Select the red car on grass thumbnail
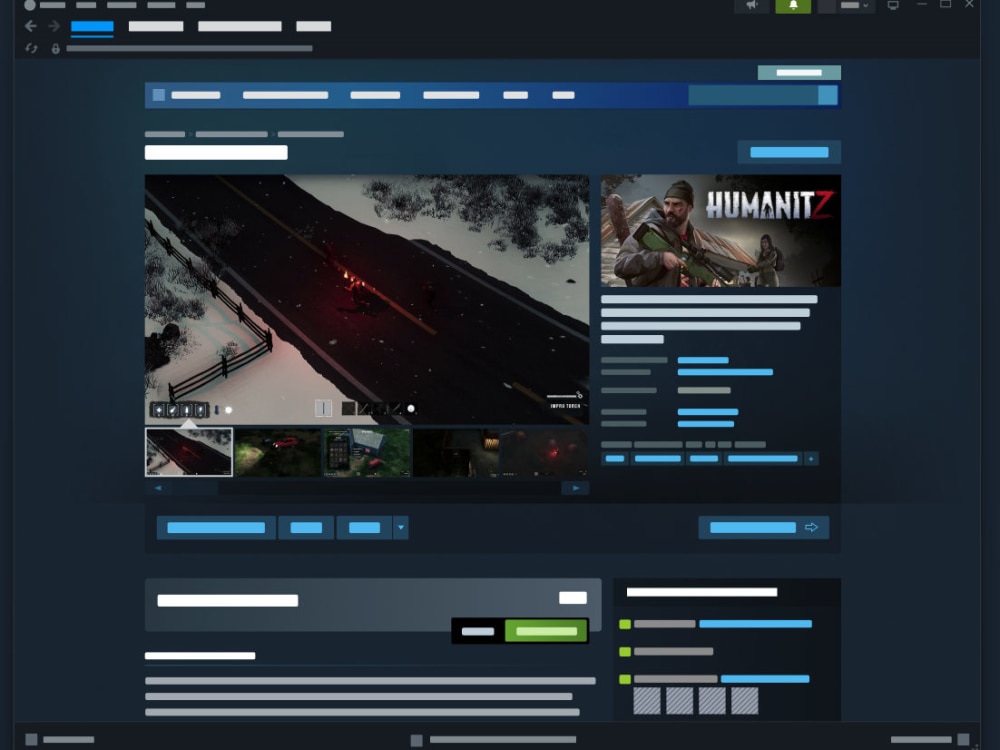 point(277,452)
